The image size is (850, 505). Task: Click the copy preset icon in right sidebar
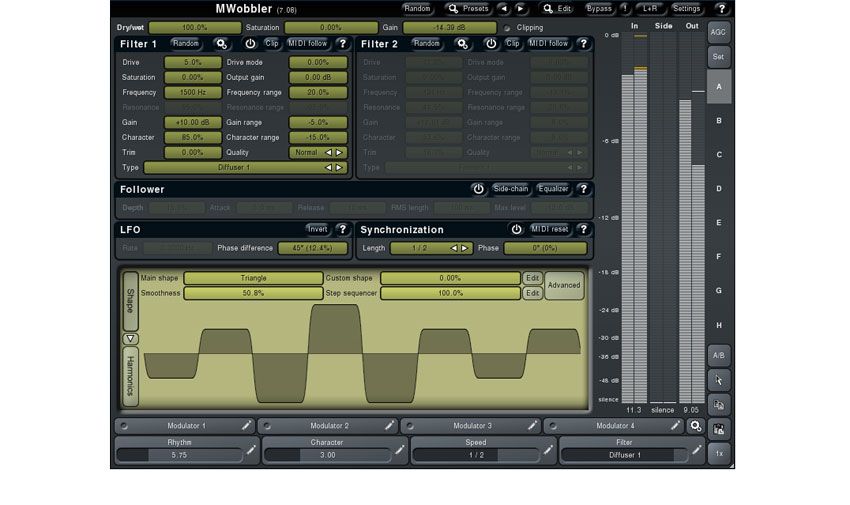tap(719, 405)
